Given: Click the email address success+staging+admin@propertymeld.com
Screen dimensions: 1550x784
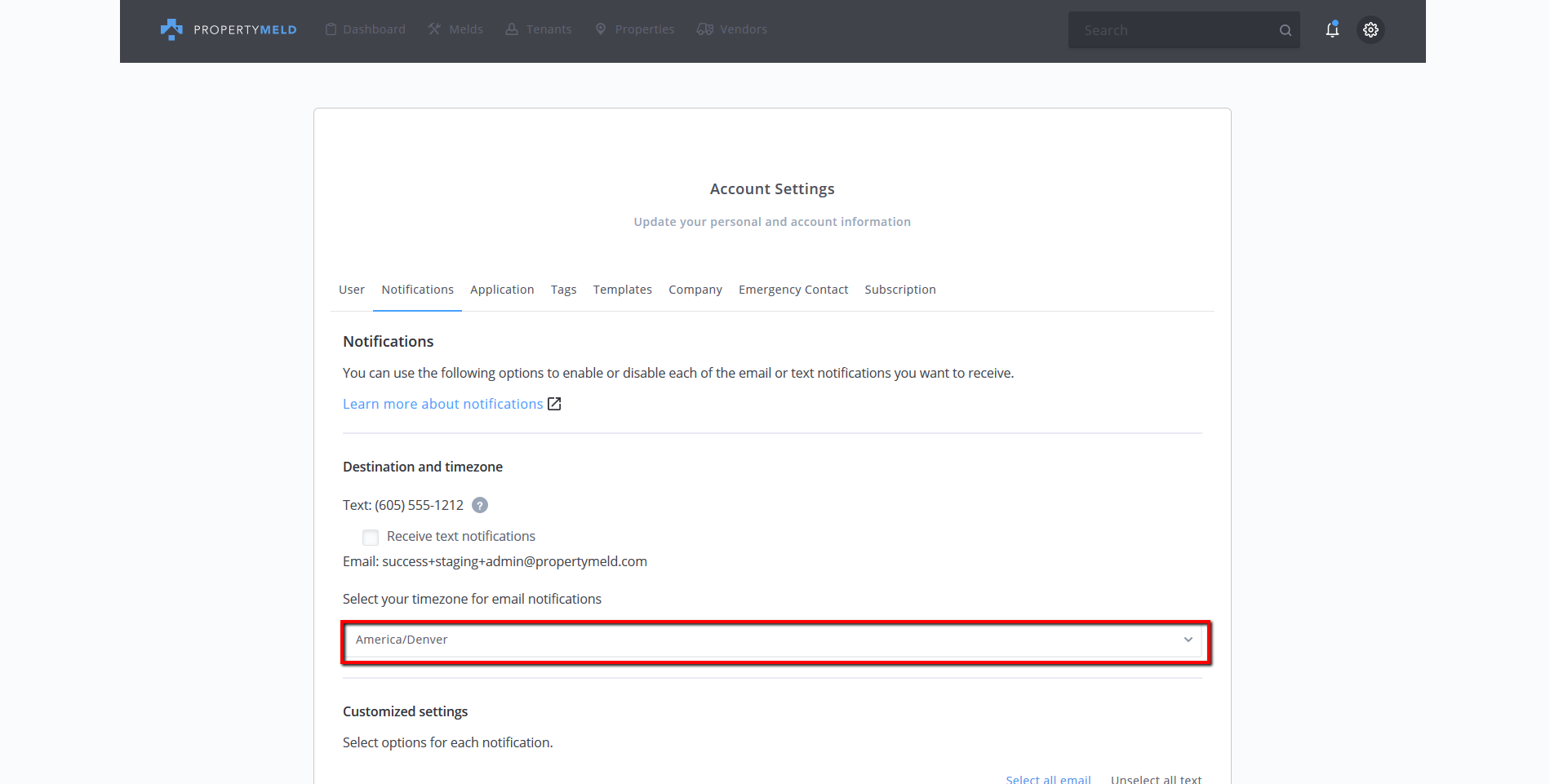Looking at the screenshot, I should pos(514,561).
